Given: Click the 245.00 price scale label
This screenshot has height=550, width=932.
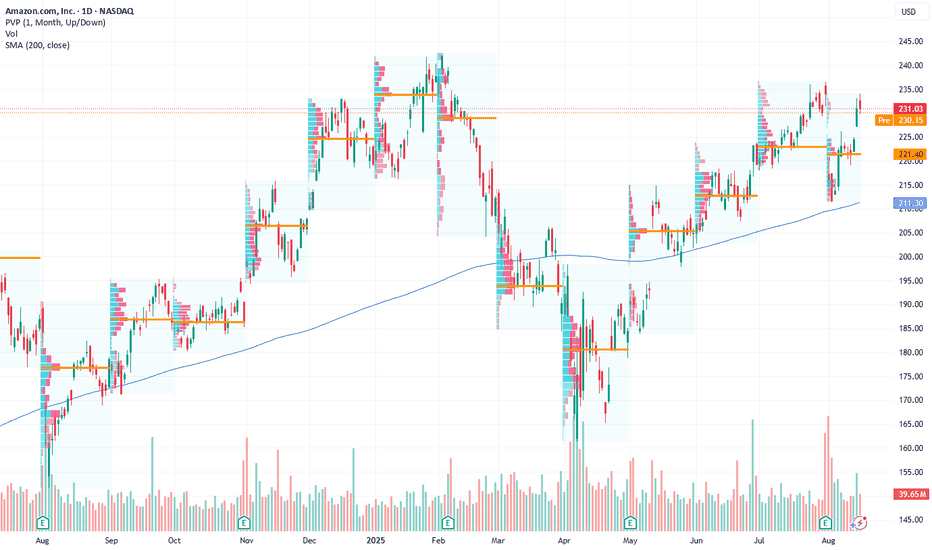Looking at the screenshot, I should (x=910, y=41).
